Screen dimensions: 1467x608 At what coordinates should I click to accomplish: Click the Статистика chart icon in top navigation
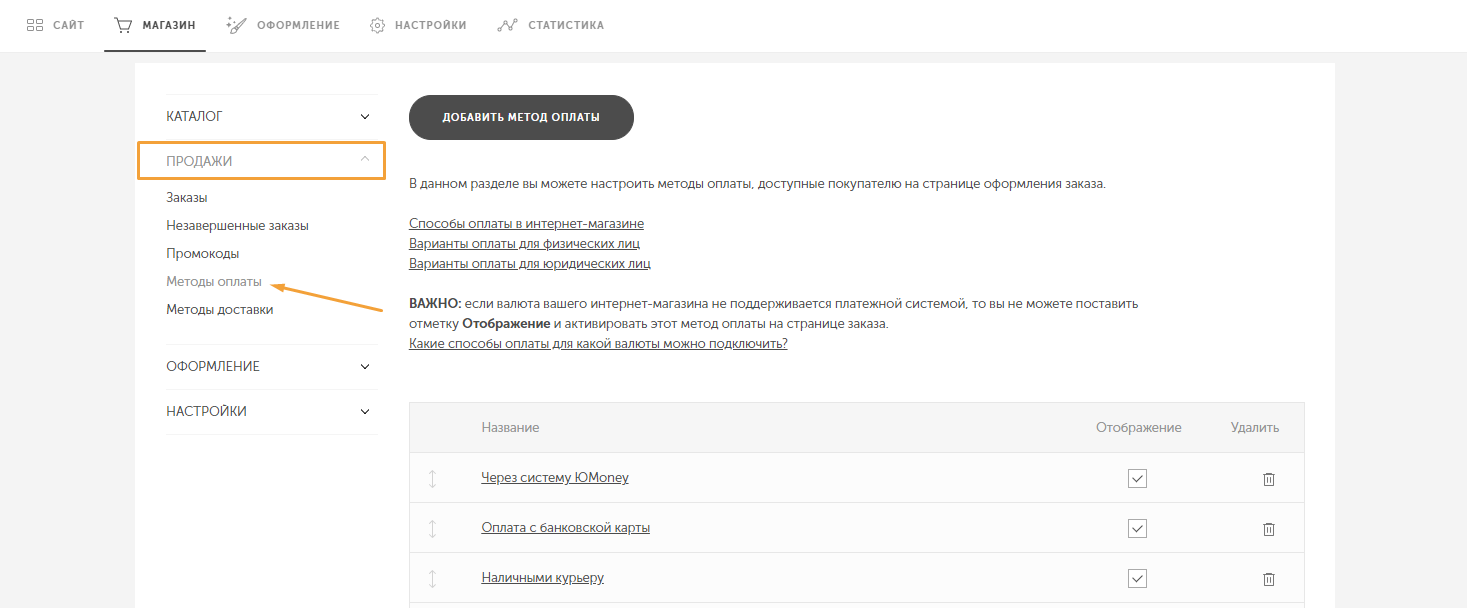pyautogui.click(x=507, y=25)
